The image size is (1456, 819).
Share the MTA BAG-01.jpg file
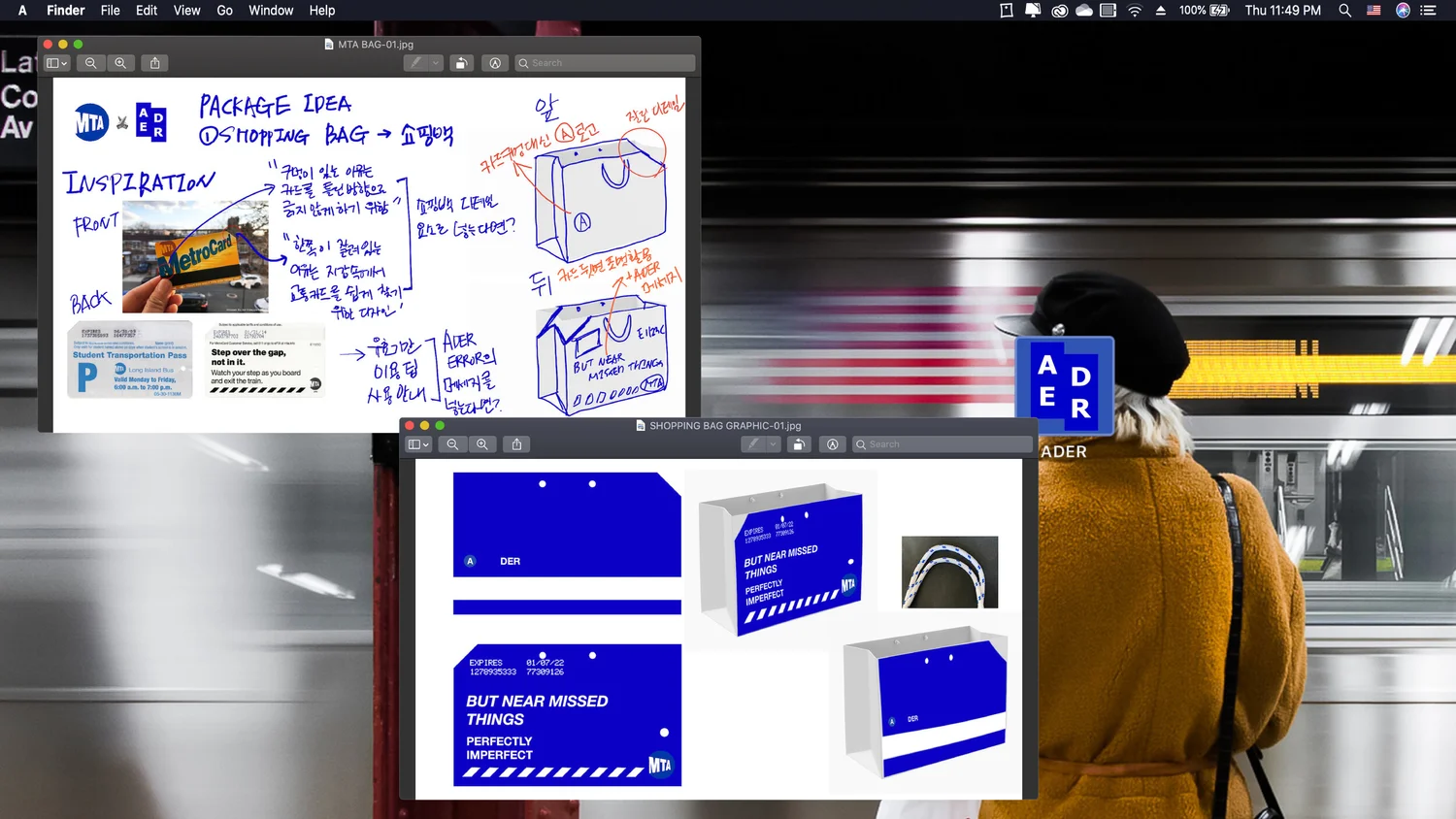pyautogui.click(x=154, y=63)
